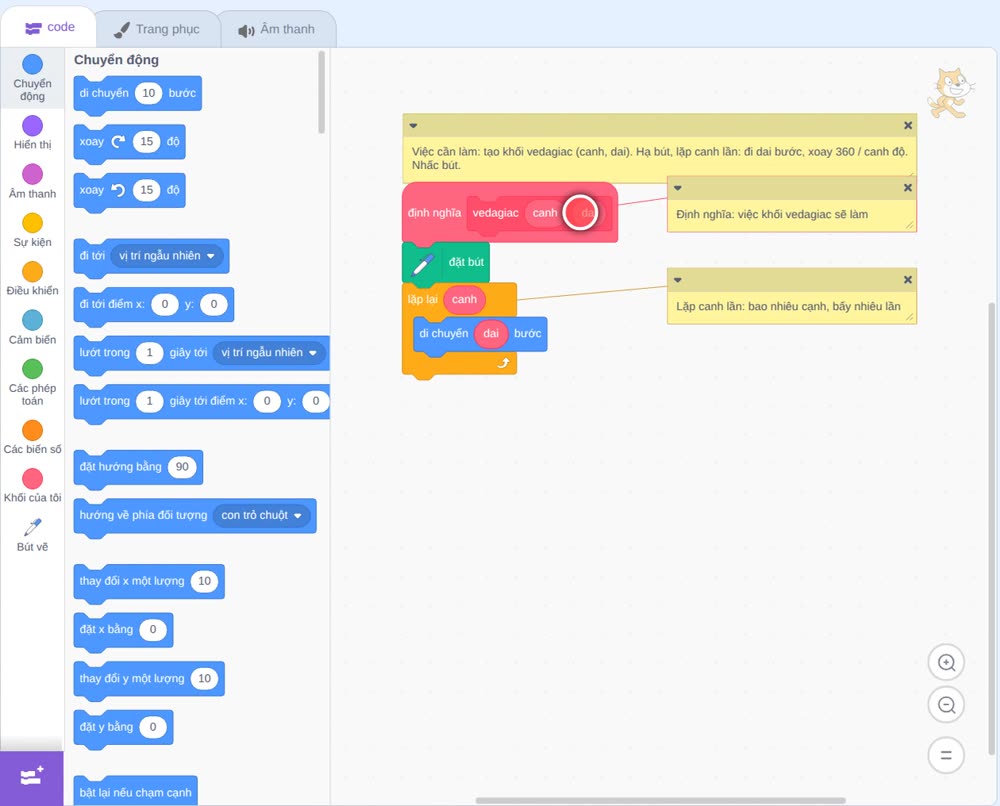
Task: Open con trỏ chuột dropdown
Action: [261, 515]
